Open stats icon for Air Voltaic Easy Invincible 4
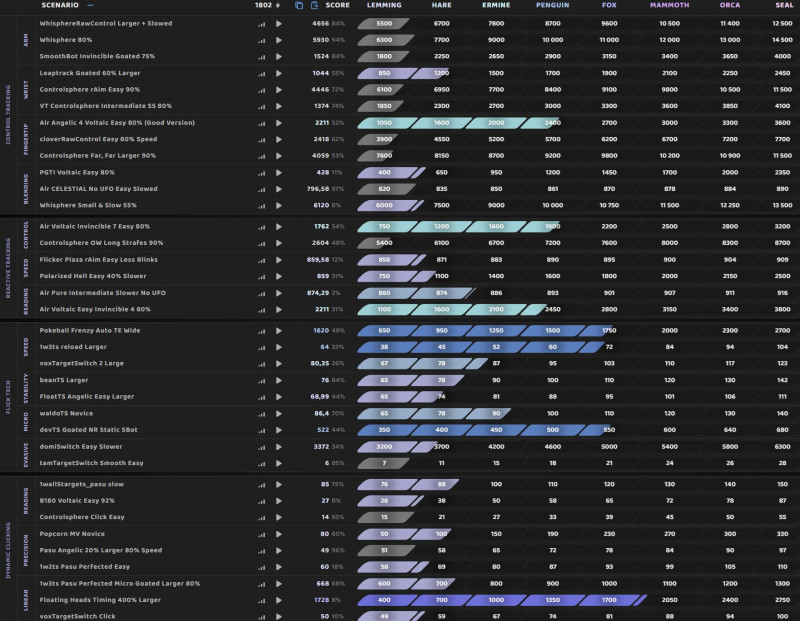 click(x=262, y=310)
